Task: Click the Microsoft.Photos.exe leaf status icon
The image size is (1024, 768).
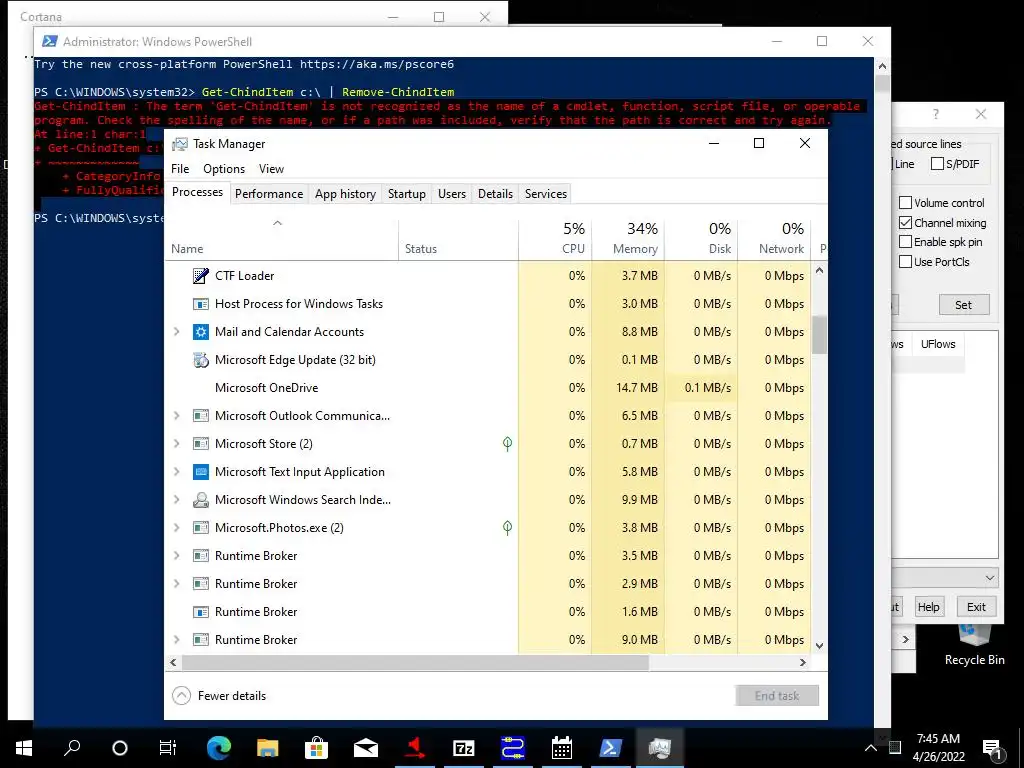Action: (507, 528)
